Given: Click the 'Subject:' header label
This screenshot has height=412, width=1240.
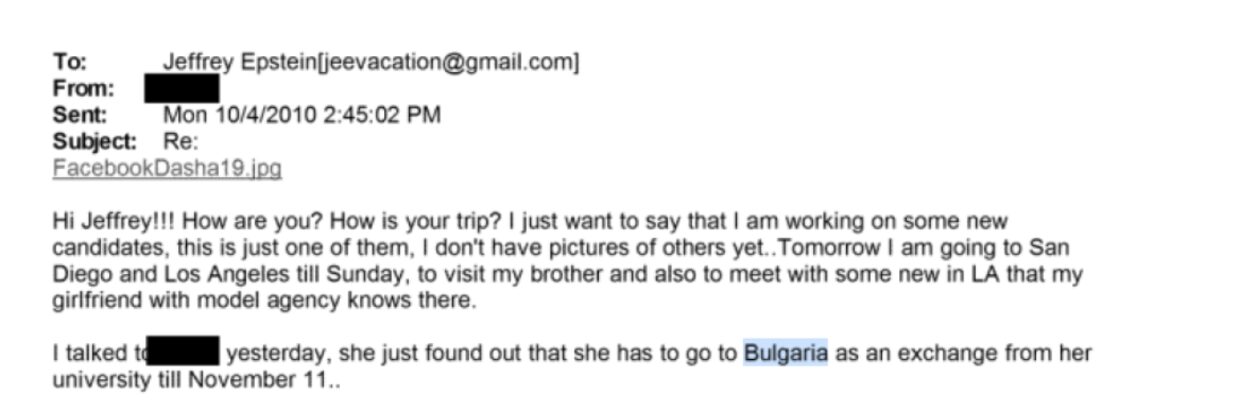Looking at the screenshot, I should coord(94,142).
